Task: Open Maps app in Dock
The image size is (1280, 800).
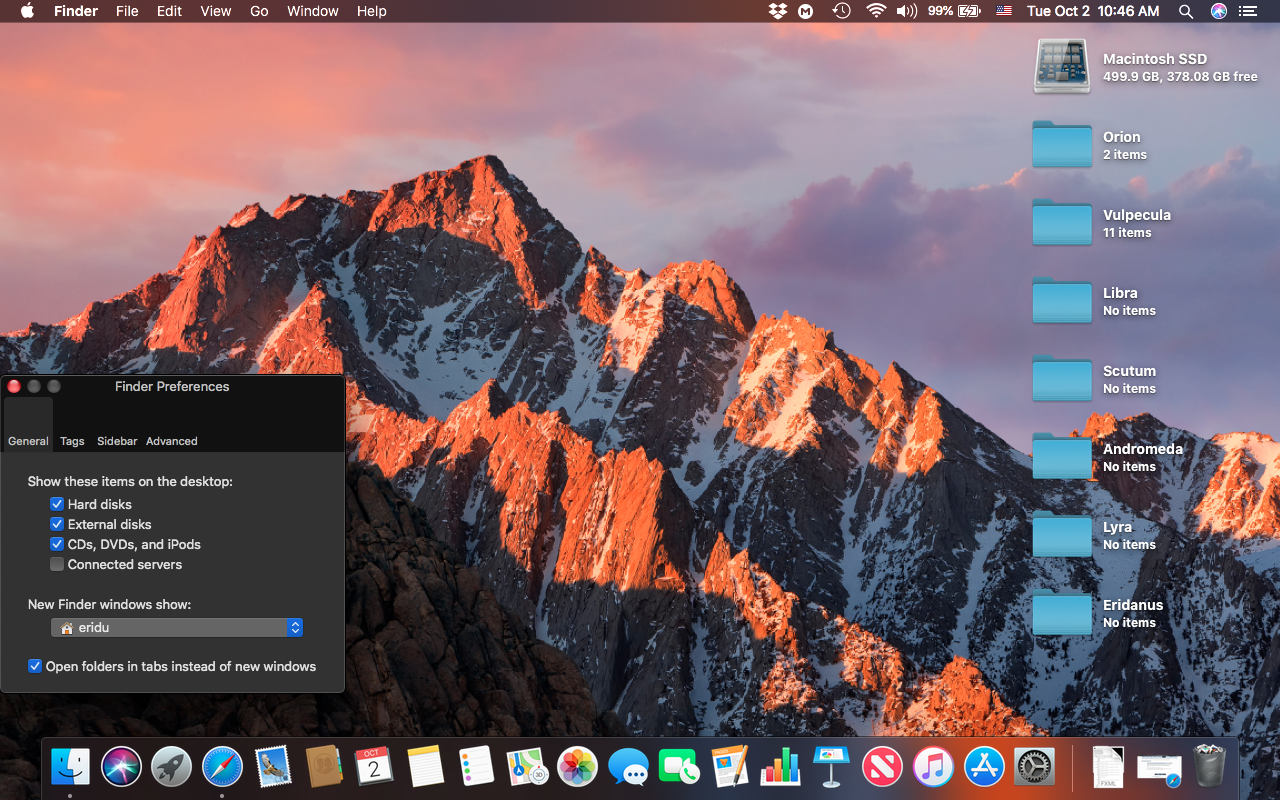Action: (x=526, y=767)
